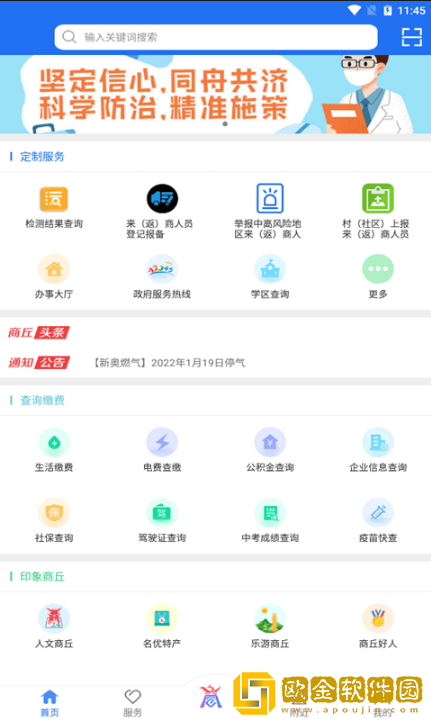Click the keyword search input field
The width and height of the screenshot is (431, 719).
[216, 37]
